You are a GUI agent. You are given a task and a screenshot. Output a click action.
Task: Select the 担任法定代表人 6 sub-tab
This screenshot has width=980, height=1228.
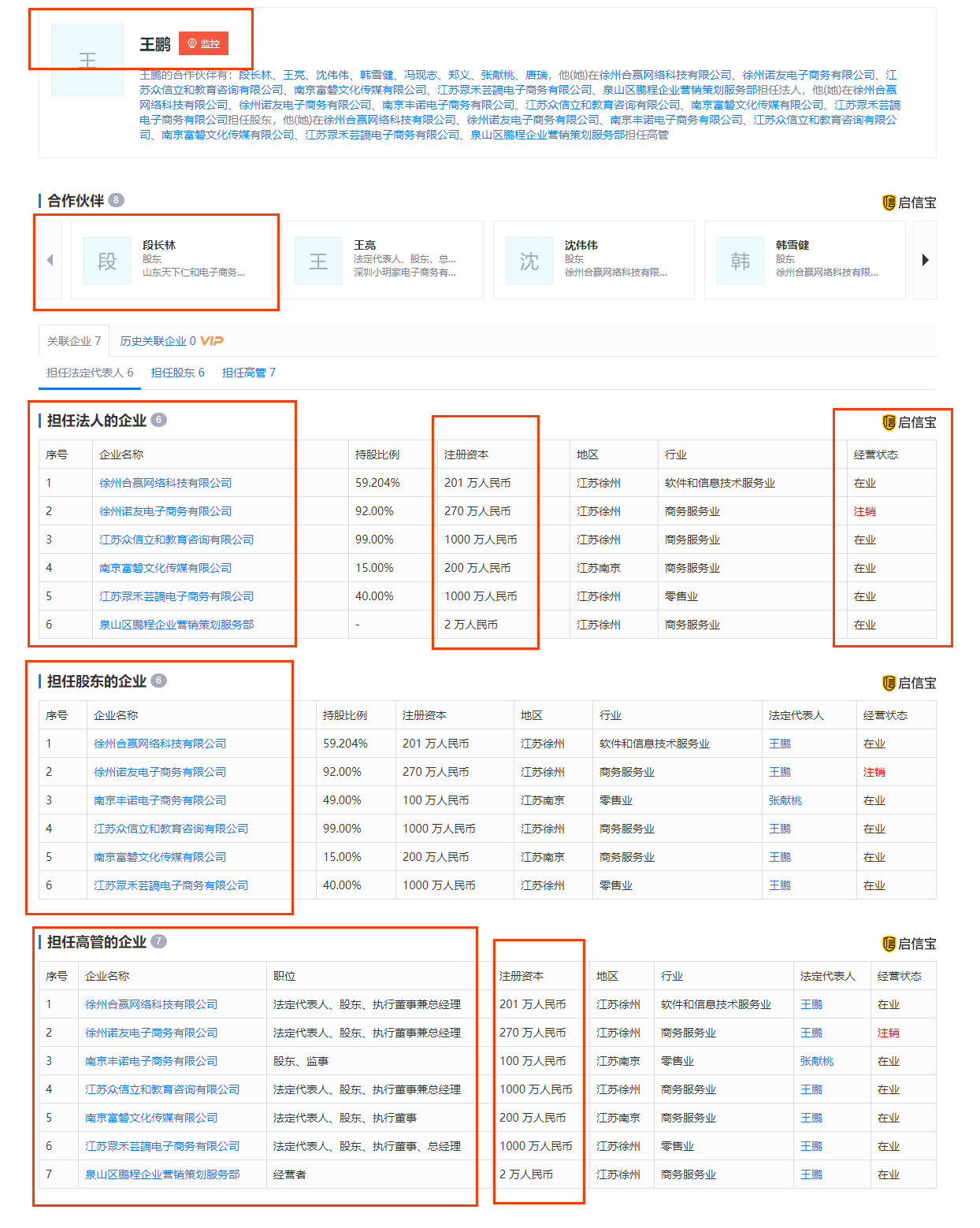coord(90,373)
